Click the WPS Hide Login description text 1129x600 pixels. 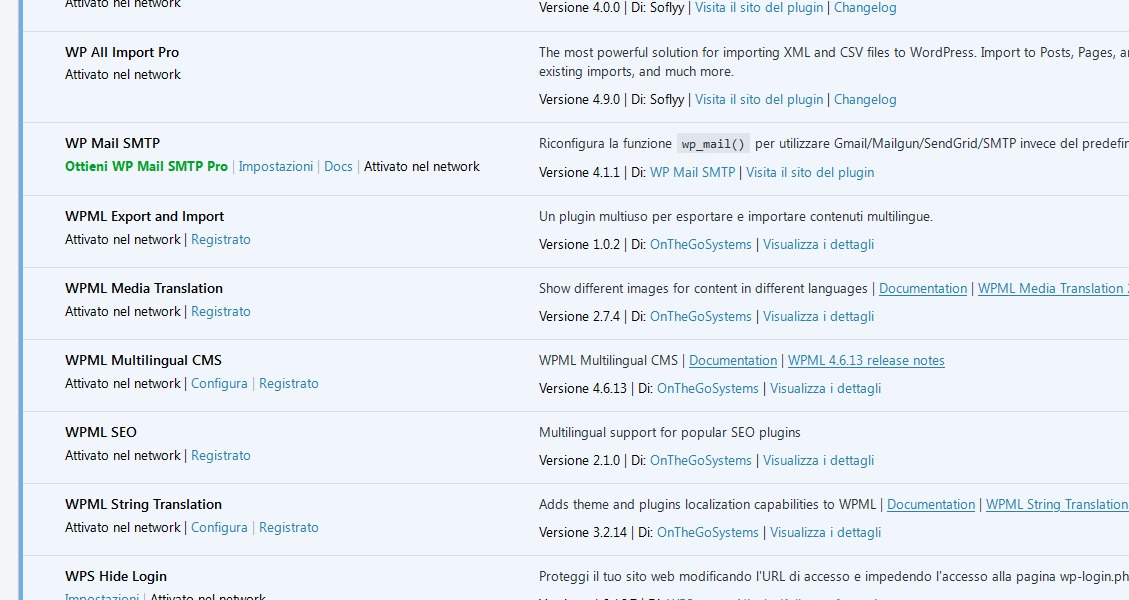(834, 576)
